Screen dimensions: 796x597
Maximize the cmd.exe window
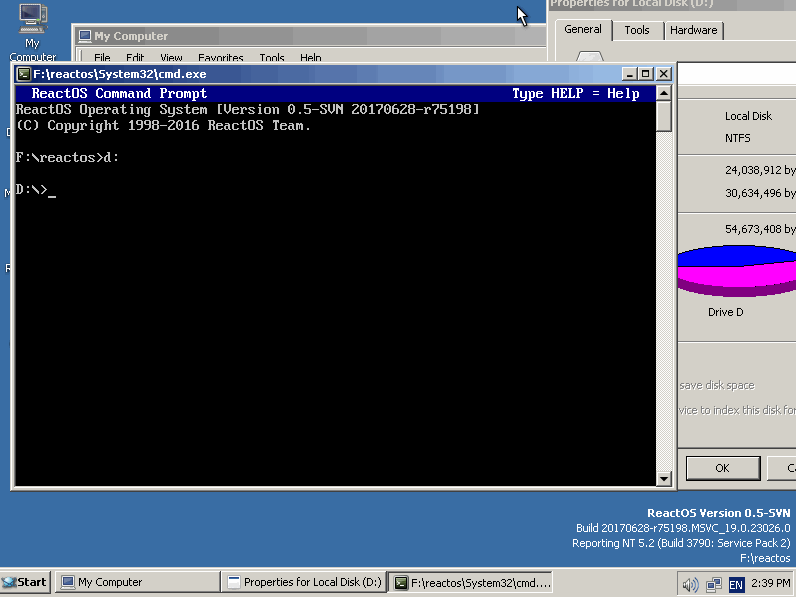click(645, 74)
